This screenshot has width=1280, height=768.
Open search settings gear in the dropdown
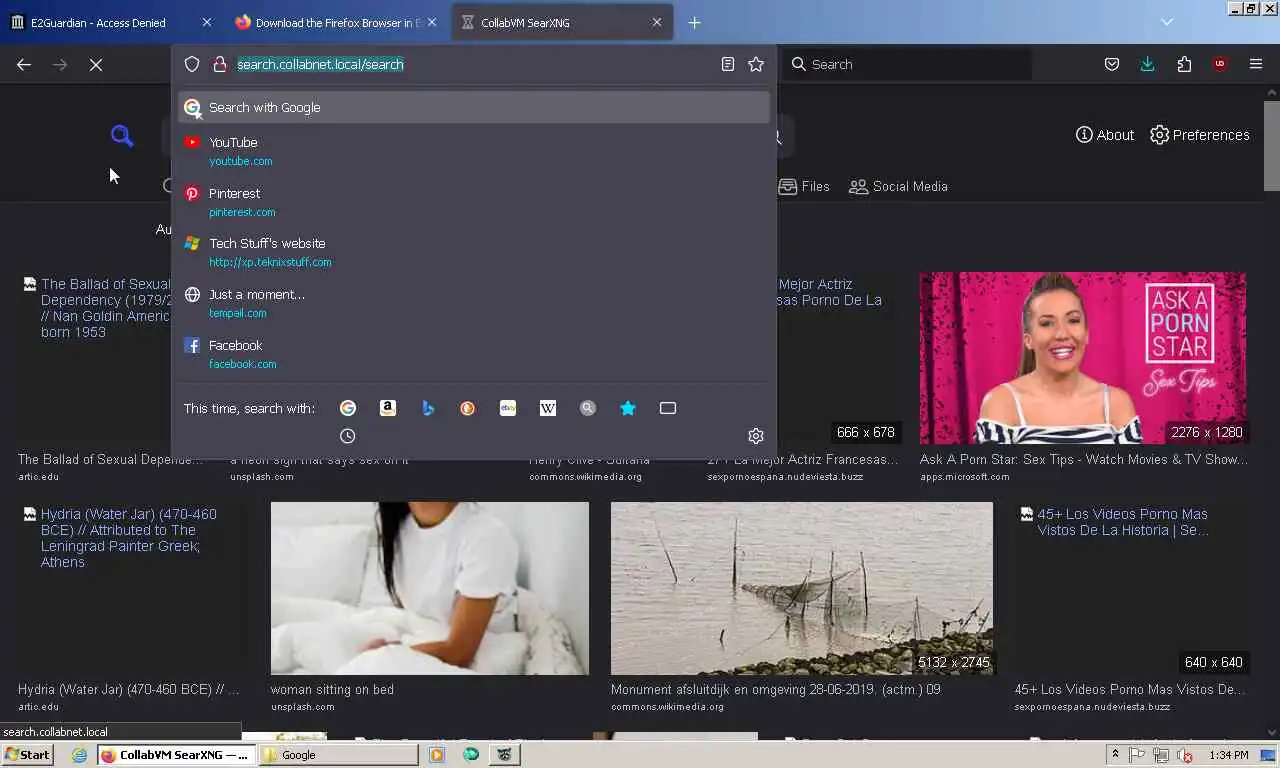point(756,436)
